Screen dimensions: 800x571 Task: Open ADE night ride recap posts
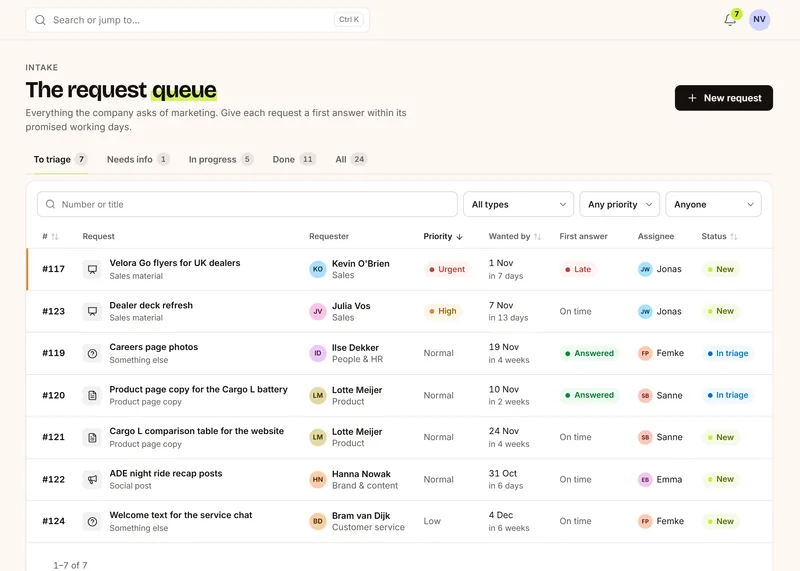tap(166, 473)
